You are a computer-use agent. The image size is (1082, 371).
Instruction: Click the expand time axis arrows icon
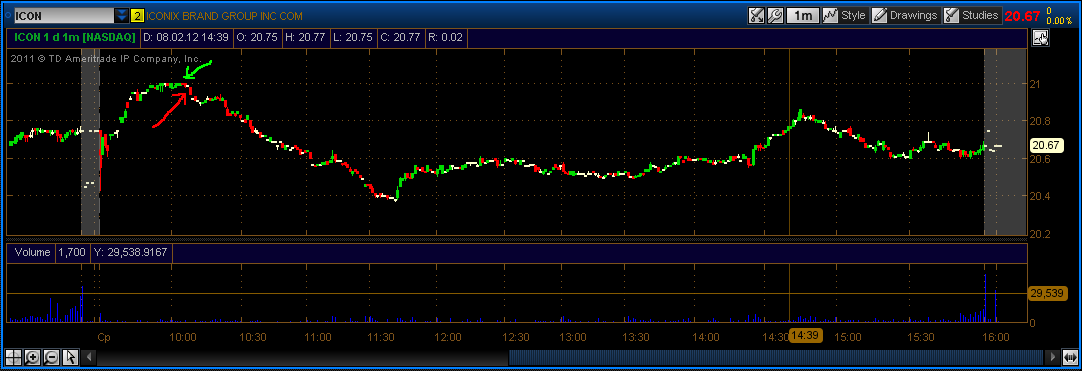pos(1071,357)
